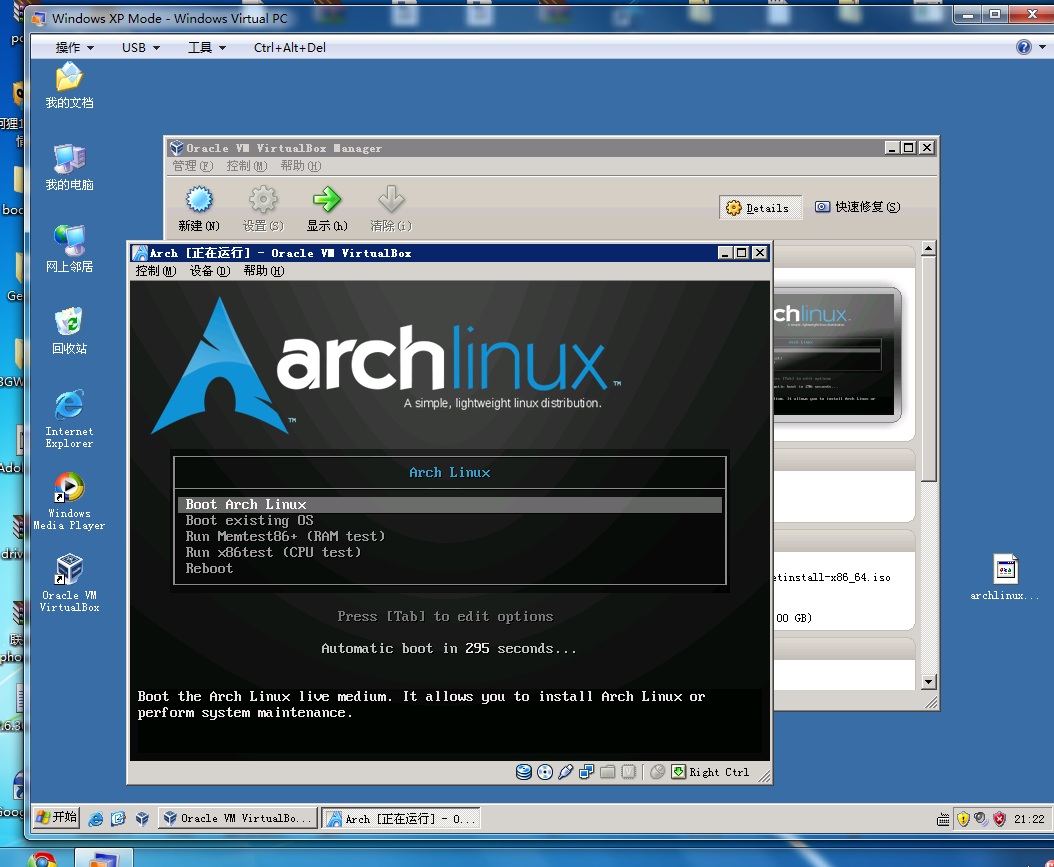The image size is (1054, 867).
Task: Select the 'Run Memtest86+ (RAM test)' entry
Action: click(x=450, y=536)
